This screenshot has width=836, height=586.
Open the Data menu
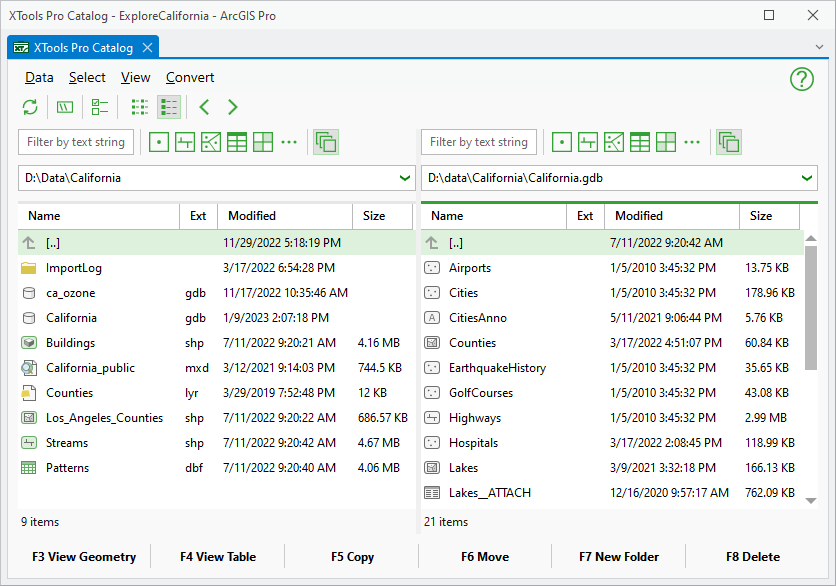pyautogui.click(x=39, y=78)
